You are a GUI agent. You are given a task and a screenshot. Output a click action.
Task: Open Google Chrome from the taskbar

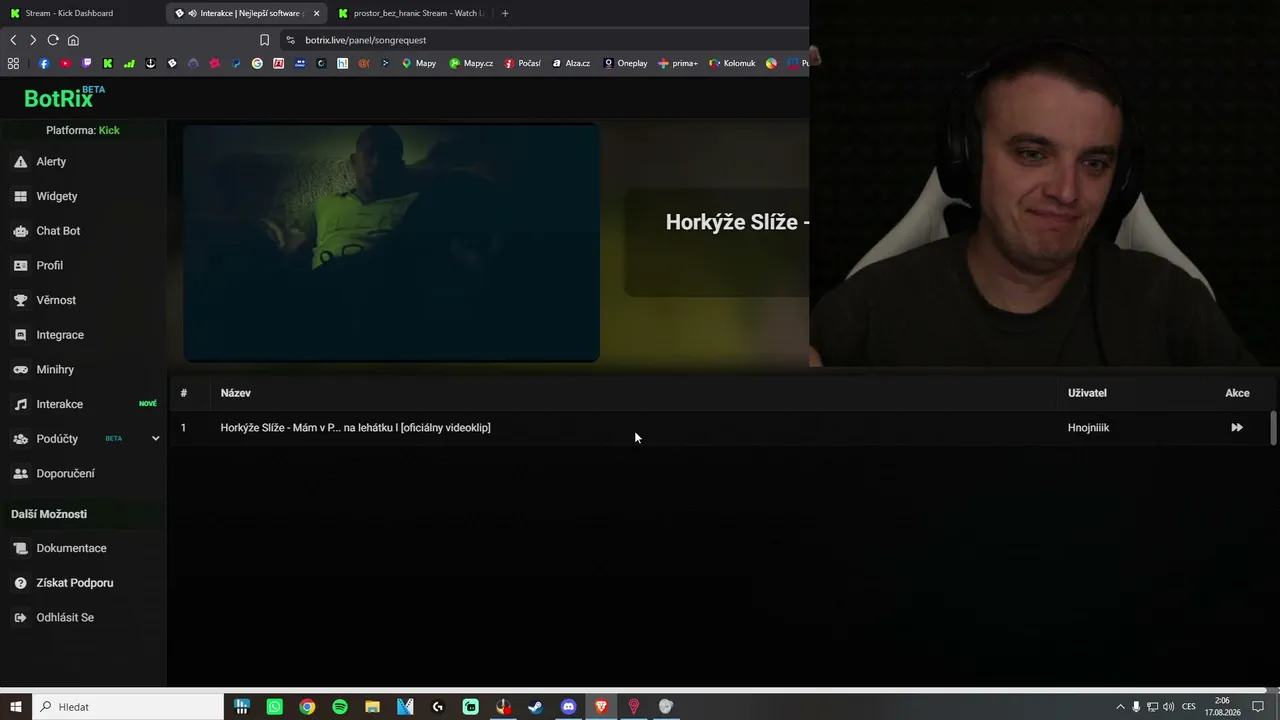click(307, 707)
